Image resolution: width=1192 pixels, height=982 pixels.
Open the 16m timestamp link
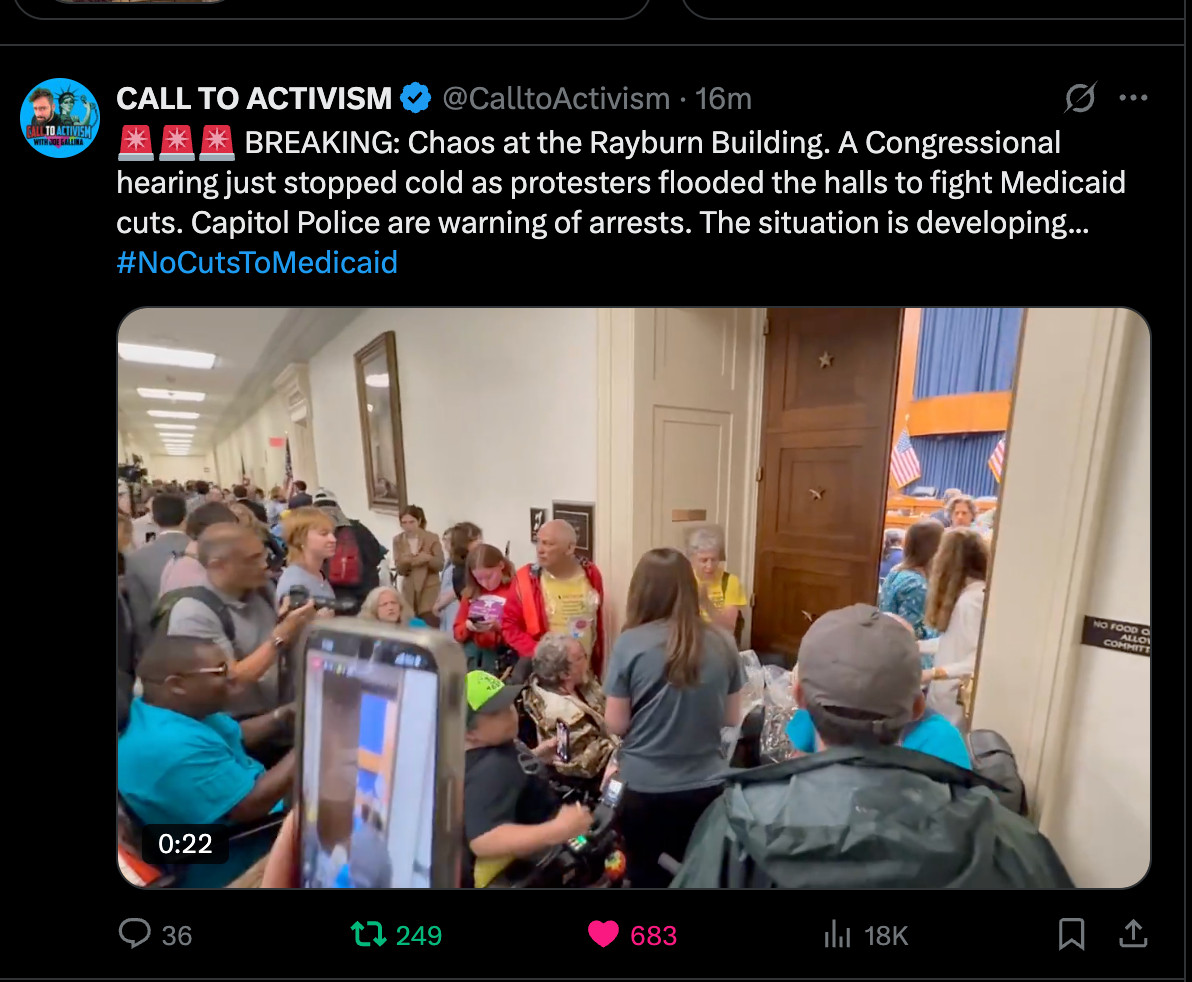point(723,99)
